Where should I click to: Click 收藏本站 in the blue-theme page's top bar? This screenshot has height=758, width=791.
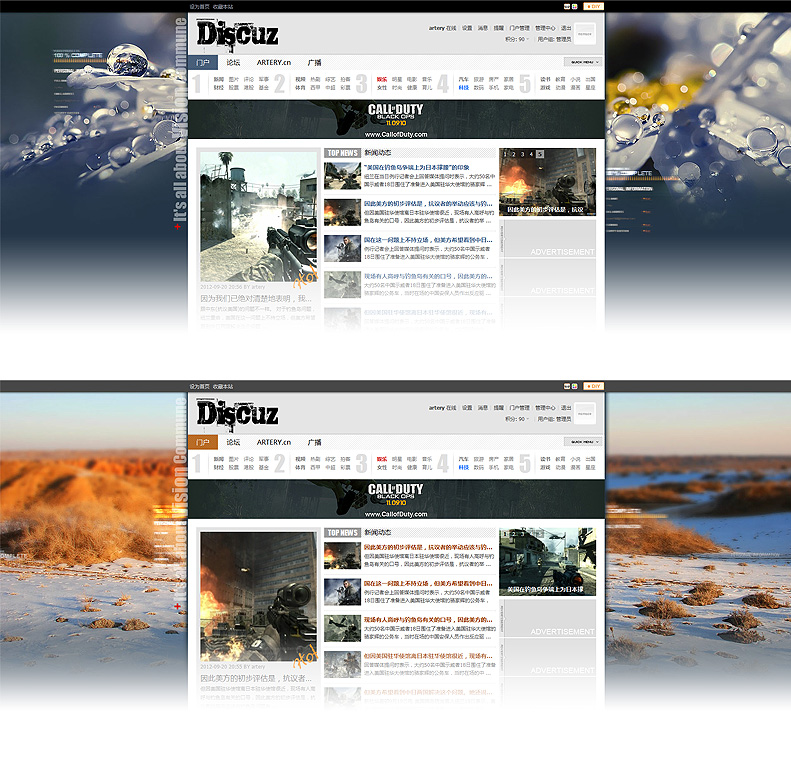[223, 7]
